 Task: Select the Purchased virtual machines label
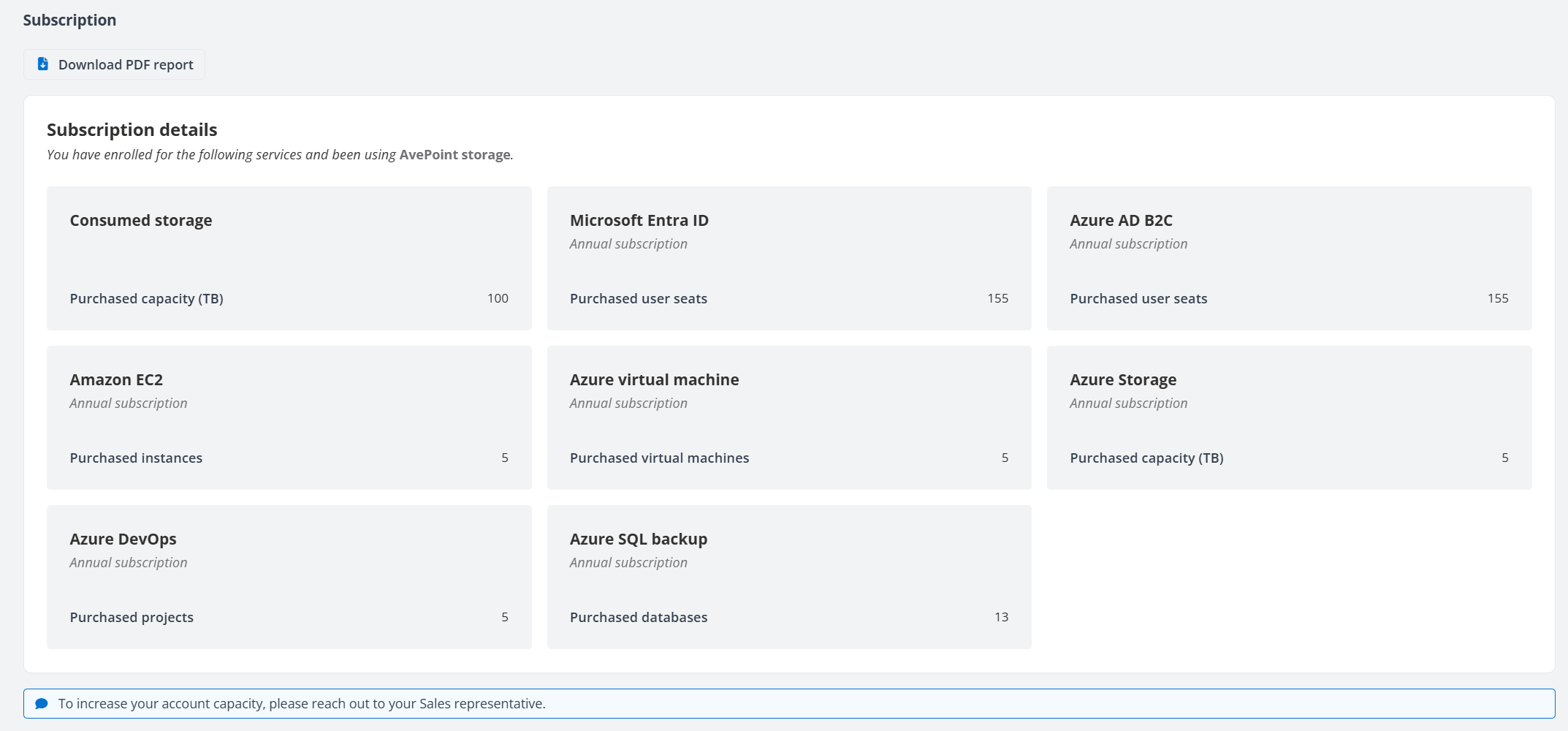point(659,458)
